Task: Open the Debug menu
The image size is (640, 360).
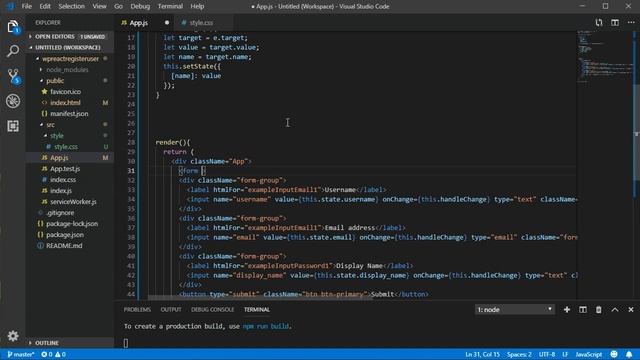Action: click(x=140, y=7)
